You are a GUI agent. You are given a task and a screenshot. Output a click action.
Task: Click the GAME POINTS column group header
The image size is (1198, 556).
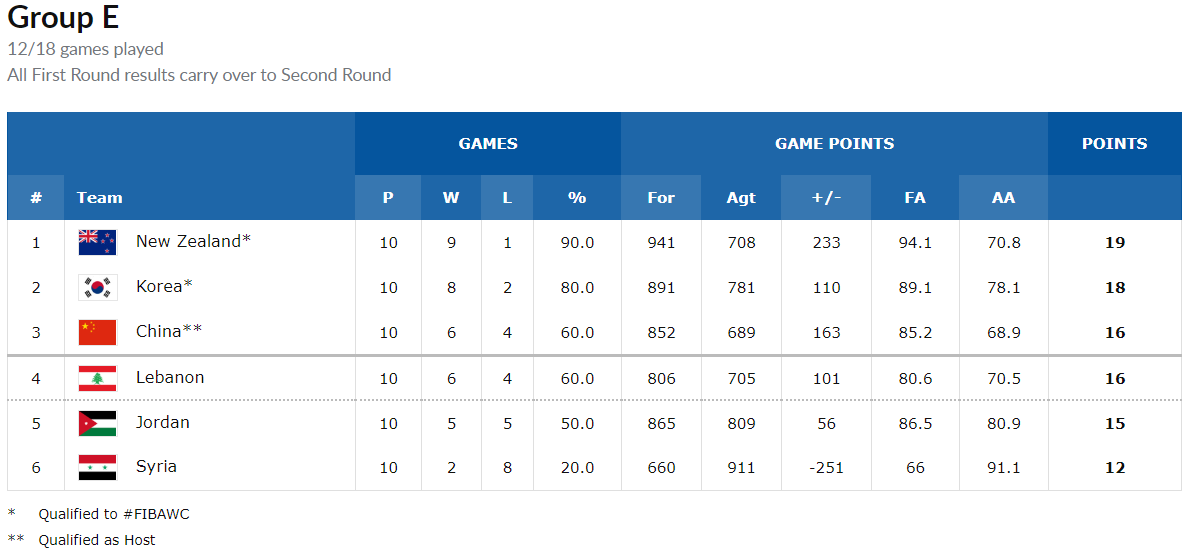[x=834, y=144]
